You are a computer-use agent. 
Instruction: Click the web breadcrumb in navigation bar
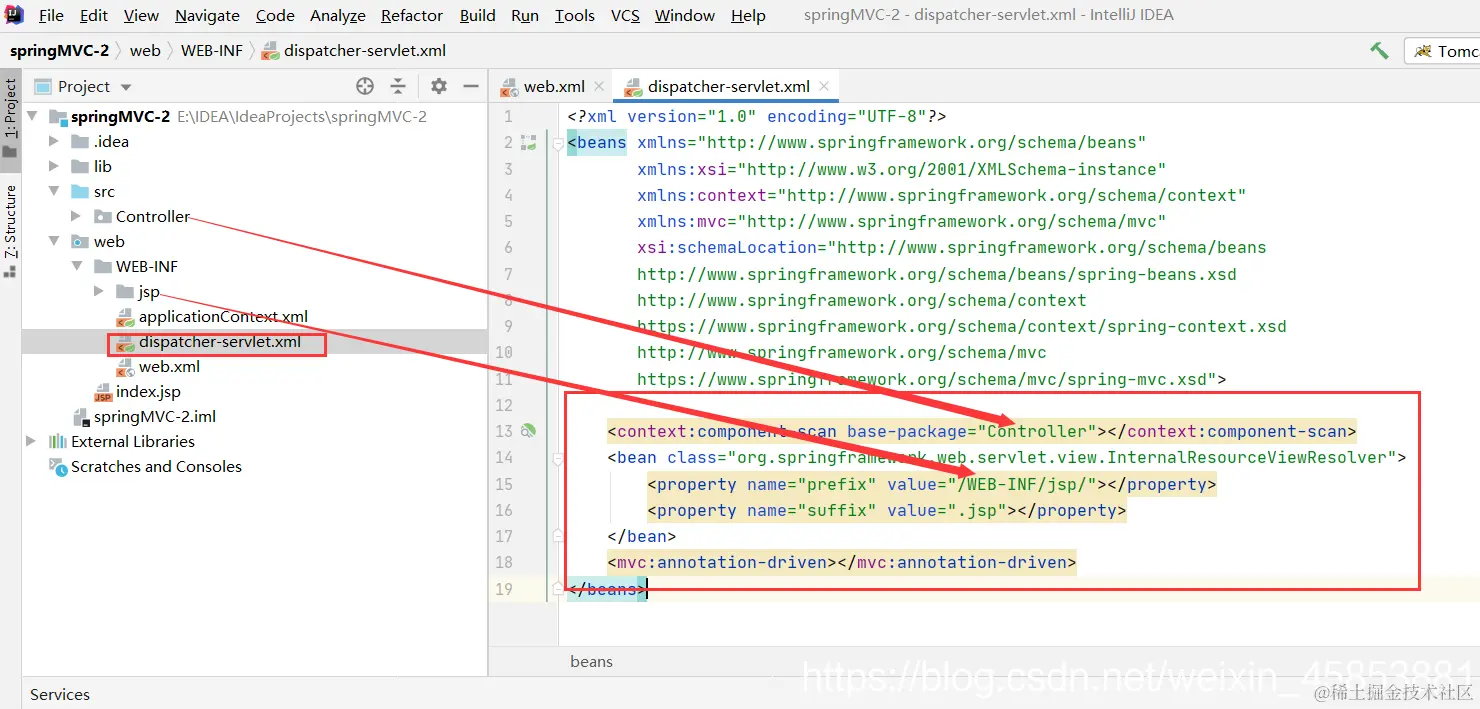point(145,50)
